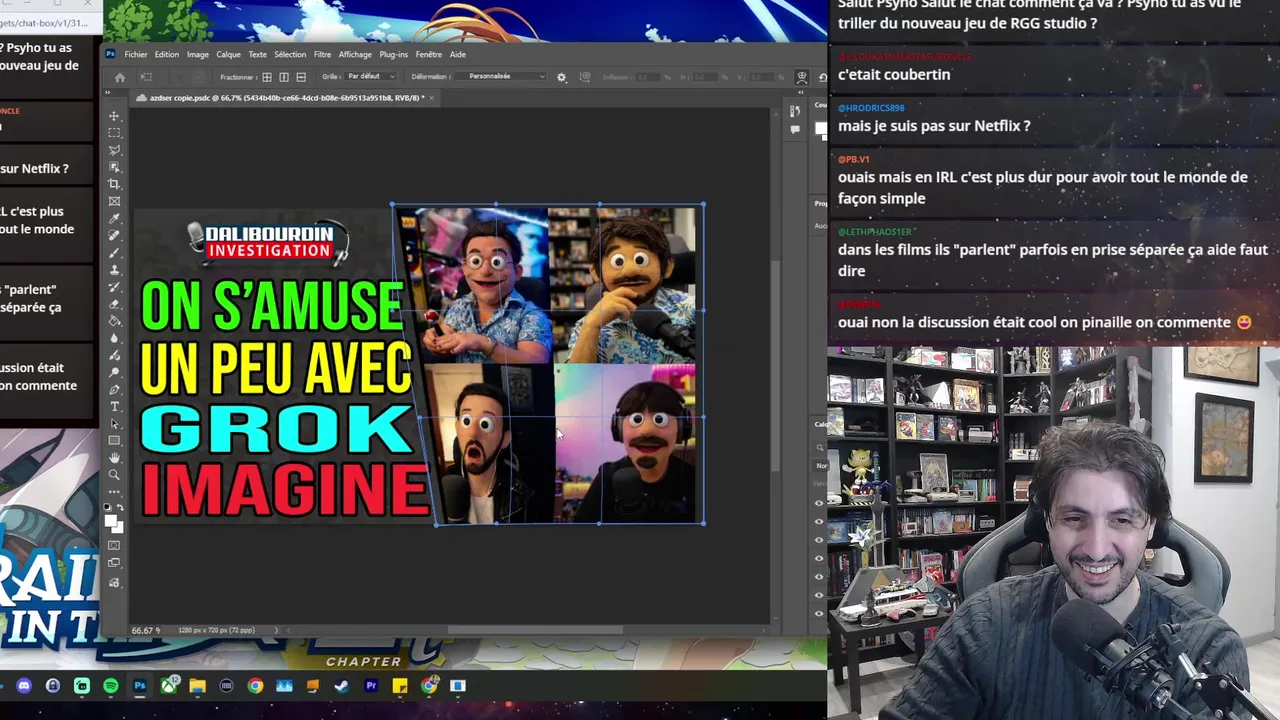Open the Sélection menu
The height and width of the screenshot is (720, 1280).
tap(290, 55)
